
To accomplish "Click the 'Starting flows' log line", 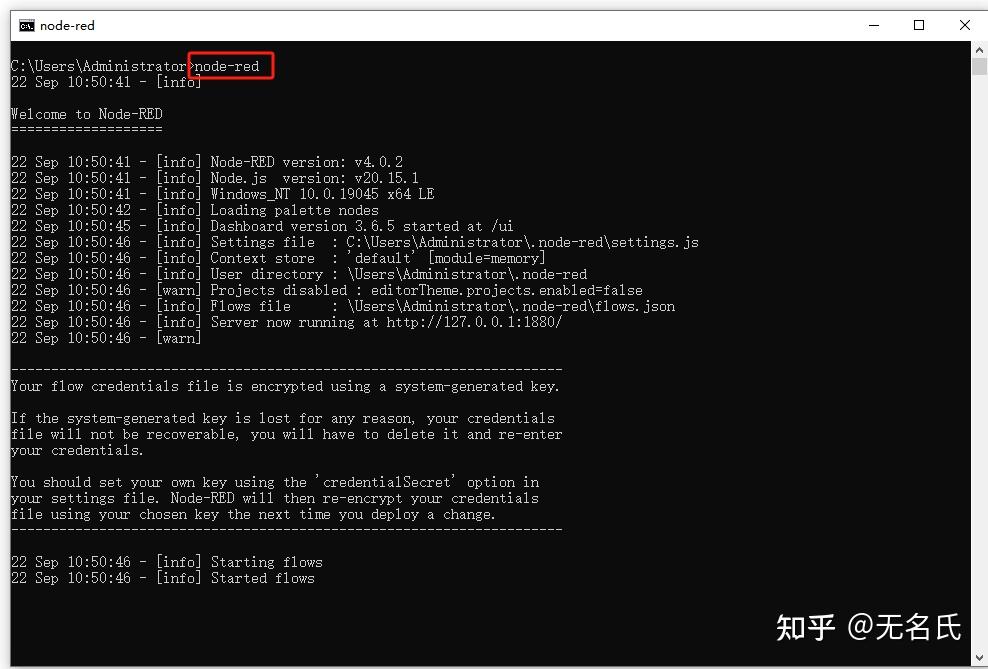I will pyautogui.click(x=166, y=562).
